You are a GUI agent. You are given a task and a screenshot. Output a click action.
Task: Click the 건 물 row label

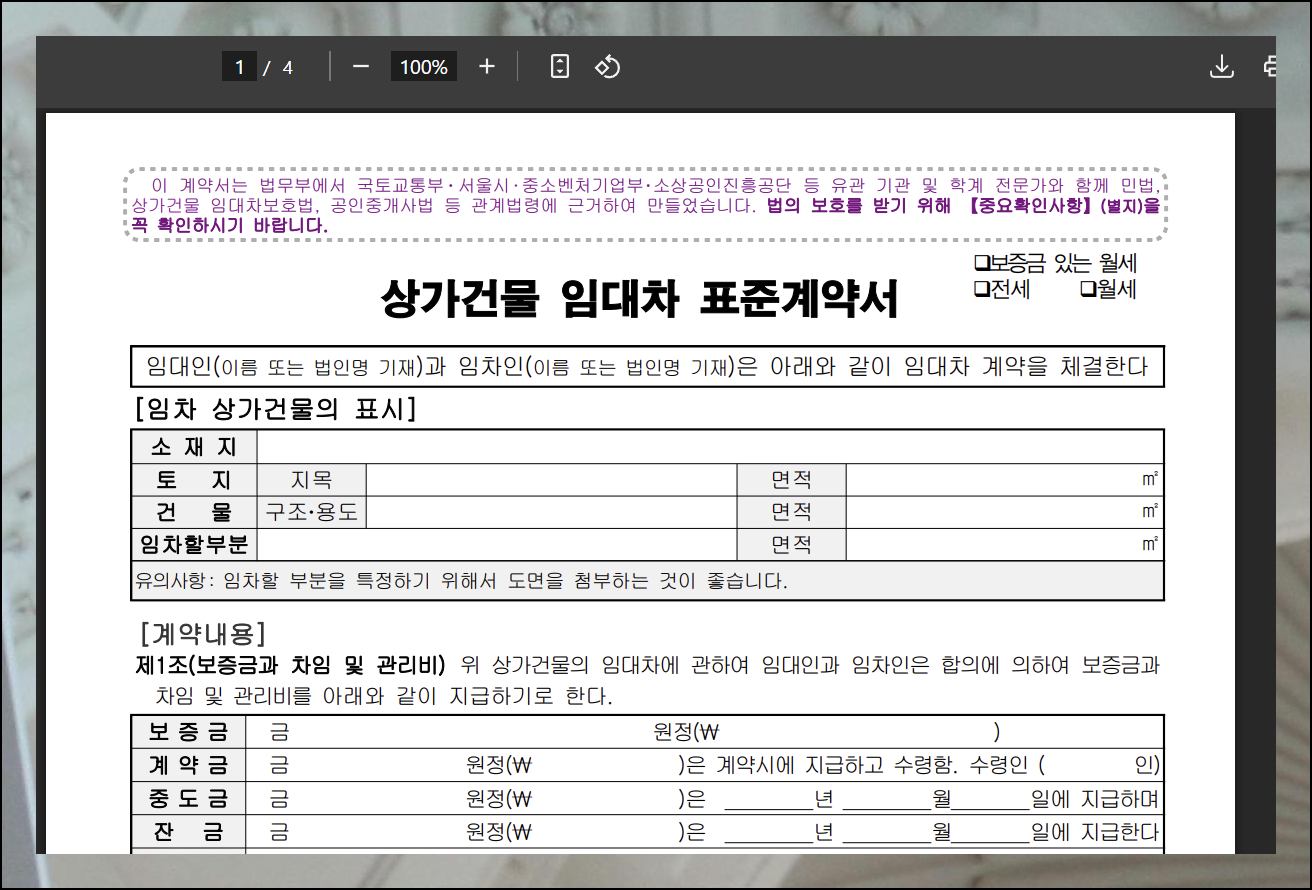pos(194,512)
